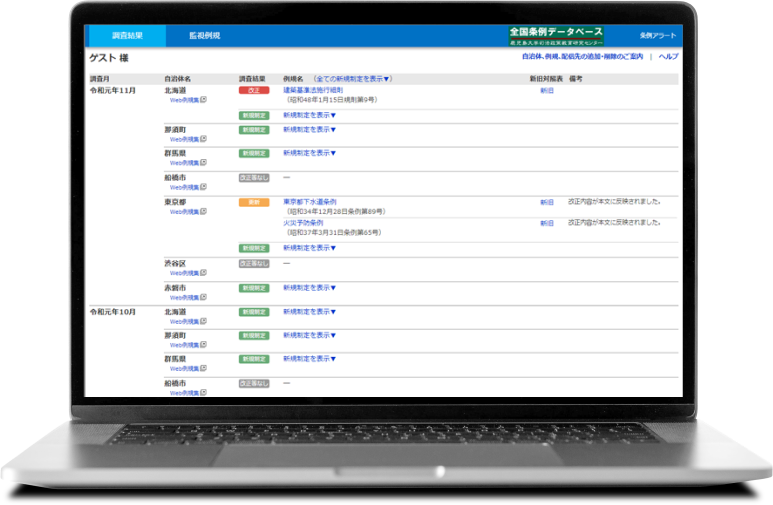Open Web例規集 external link icon for 東京都
The width and height of the screenshot is (773, 505).
[203, 212]
